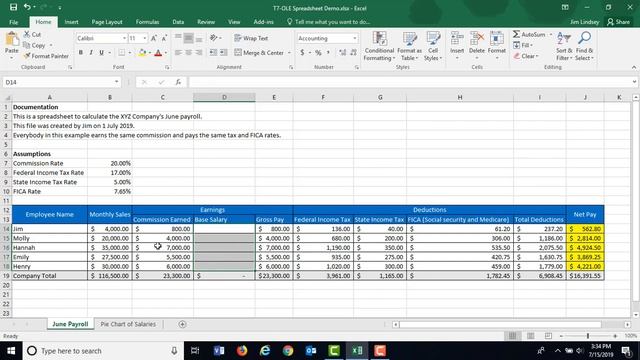The width and height of the screenshot is (640, 360).
Task: Switch to Page Layout view in status bar
Action: [530, 336]
